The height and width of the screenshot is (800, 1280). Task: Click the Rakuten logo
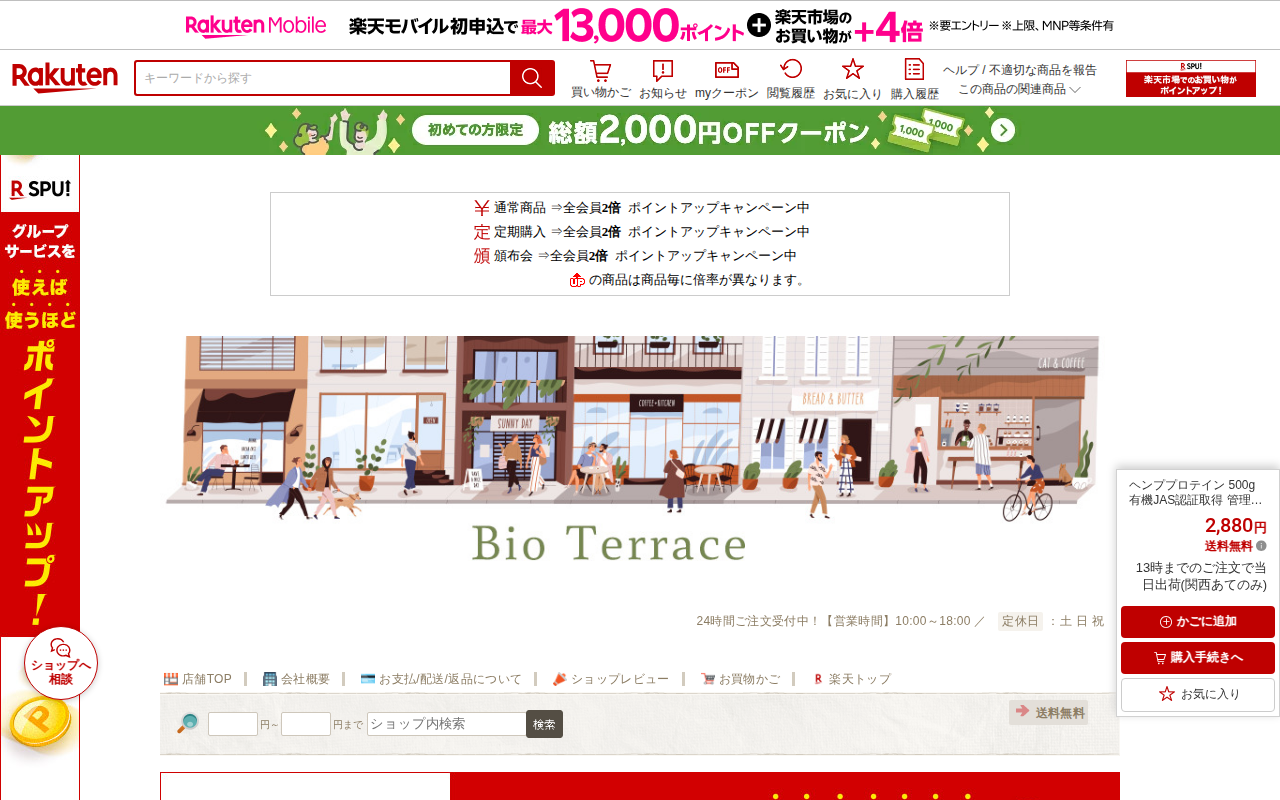(65, 78)
